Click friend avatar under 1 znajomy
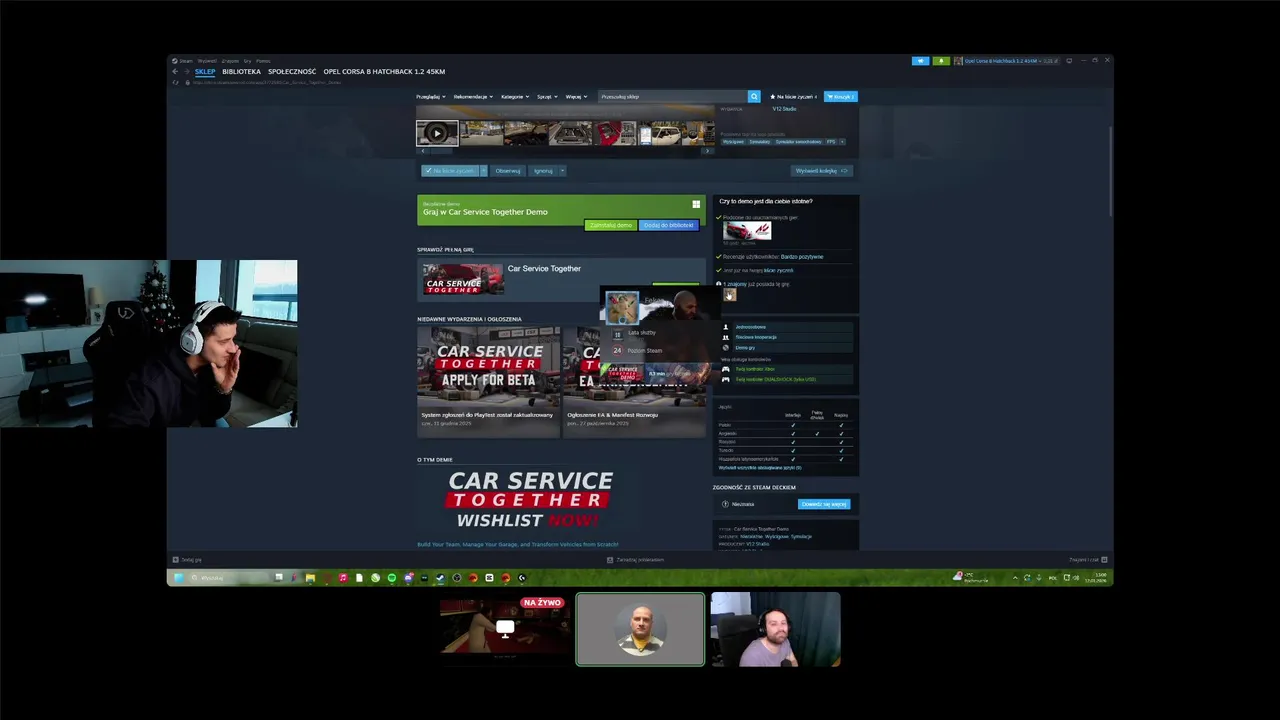The image size is (1280, 720). [729, 295]
